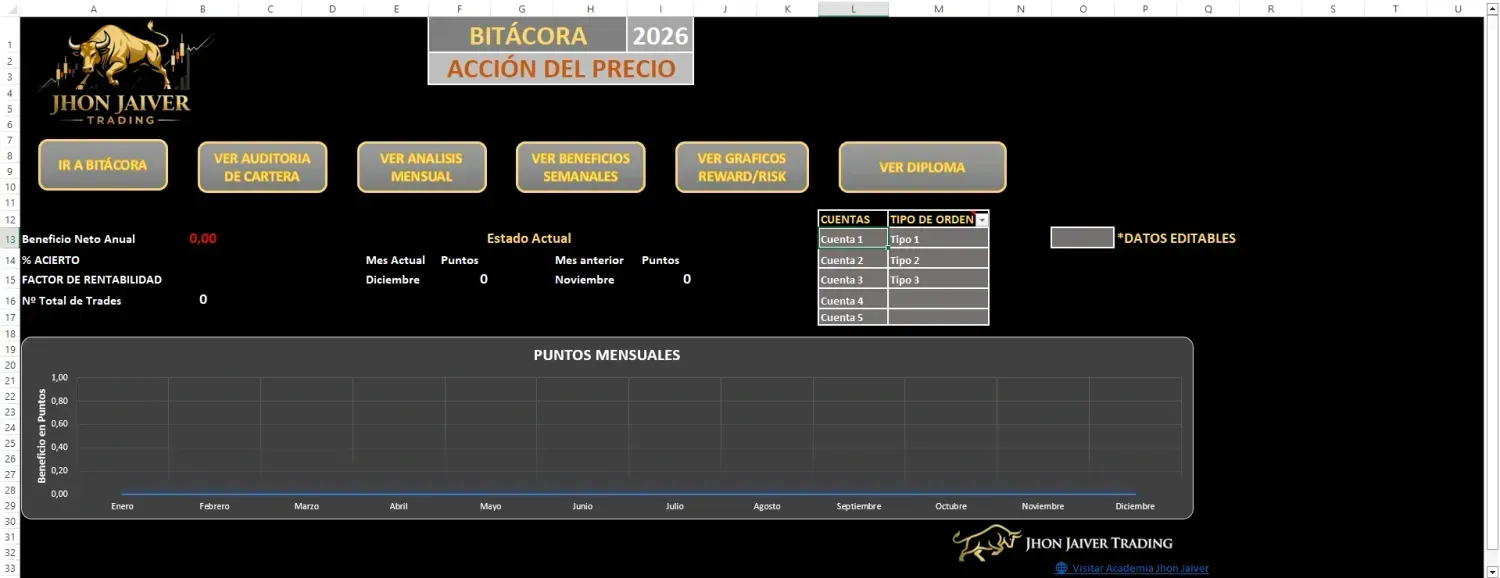The width and height of the screenshot is (1500, 578).
Task: Select column L by clicking its header
Action: tap(853, 8)
